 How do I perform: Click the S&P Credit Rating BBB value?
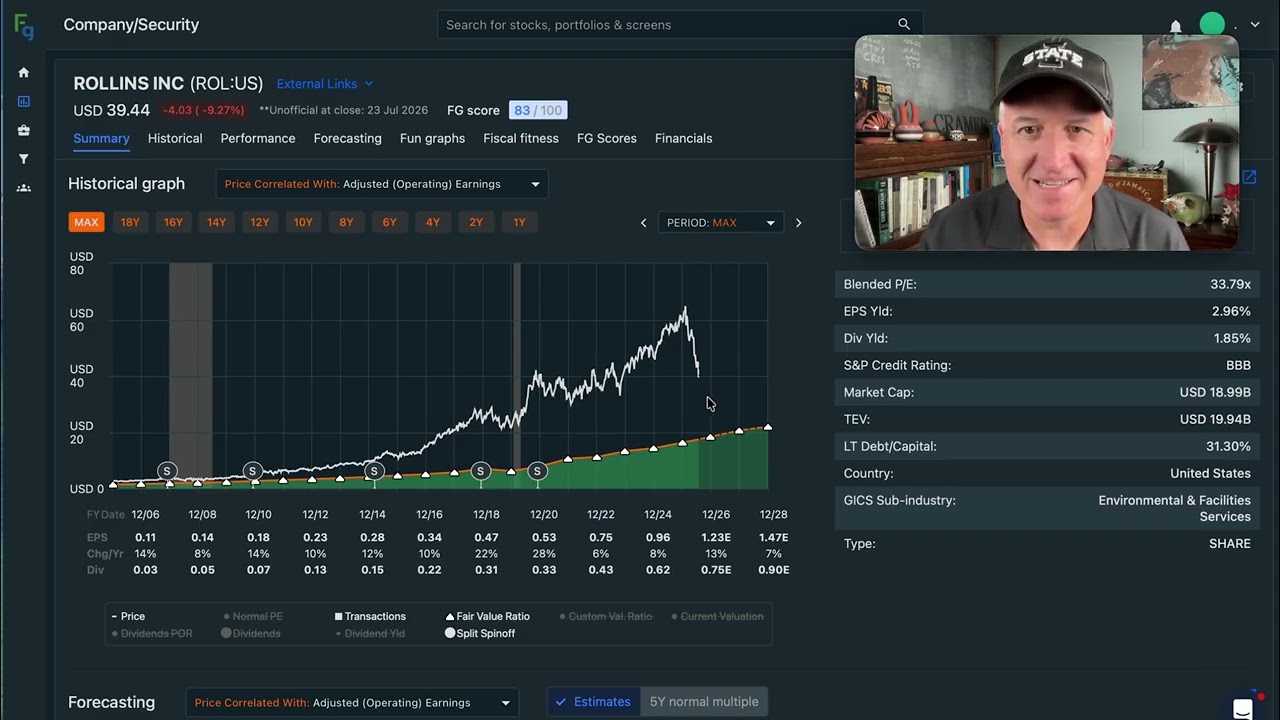(1238, 366)
